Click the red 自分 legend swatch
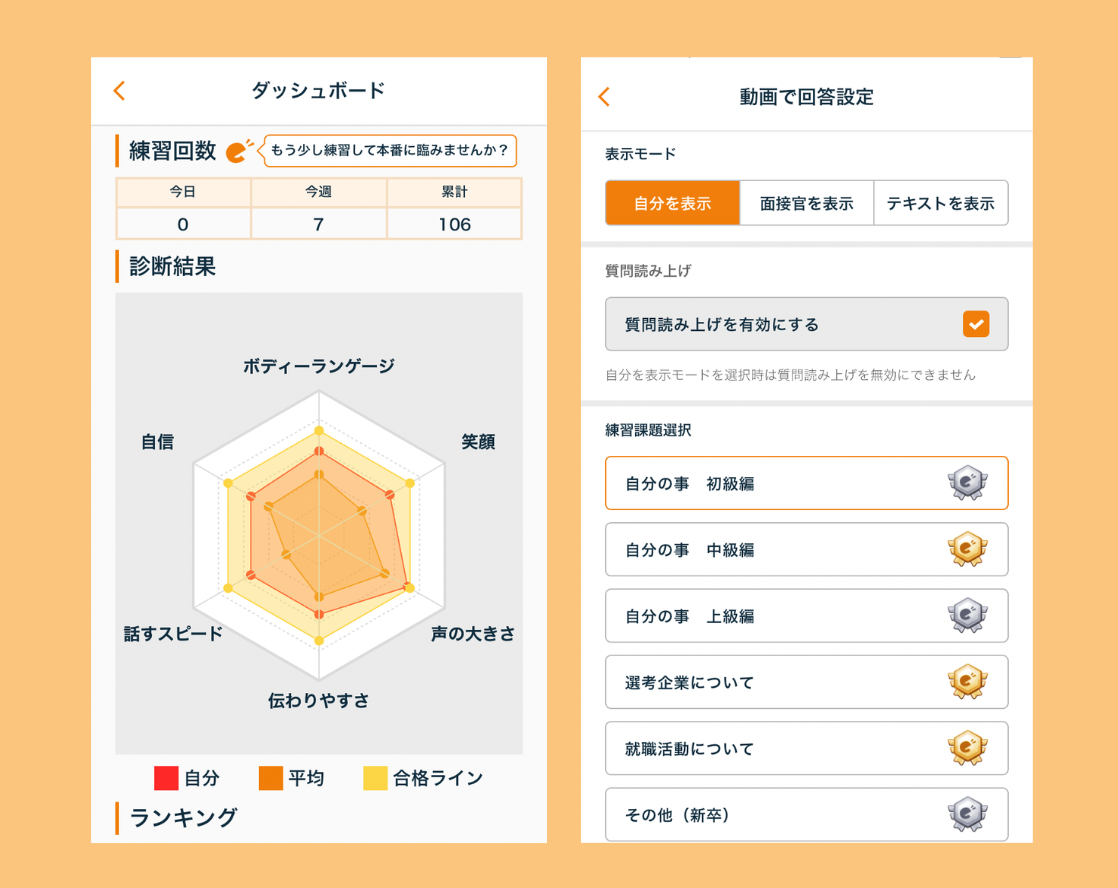This screenshot has height=888, width=1118. tap(166, 778)
